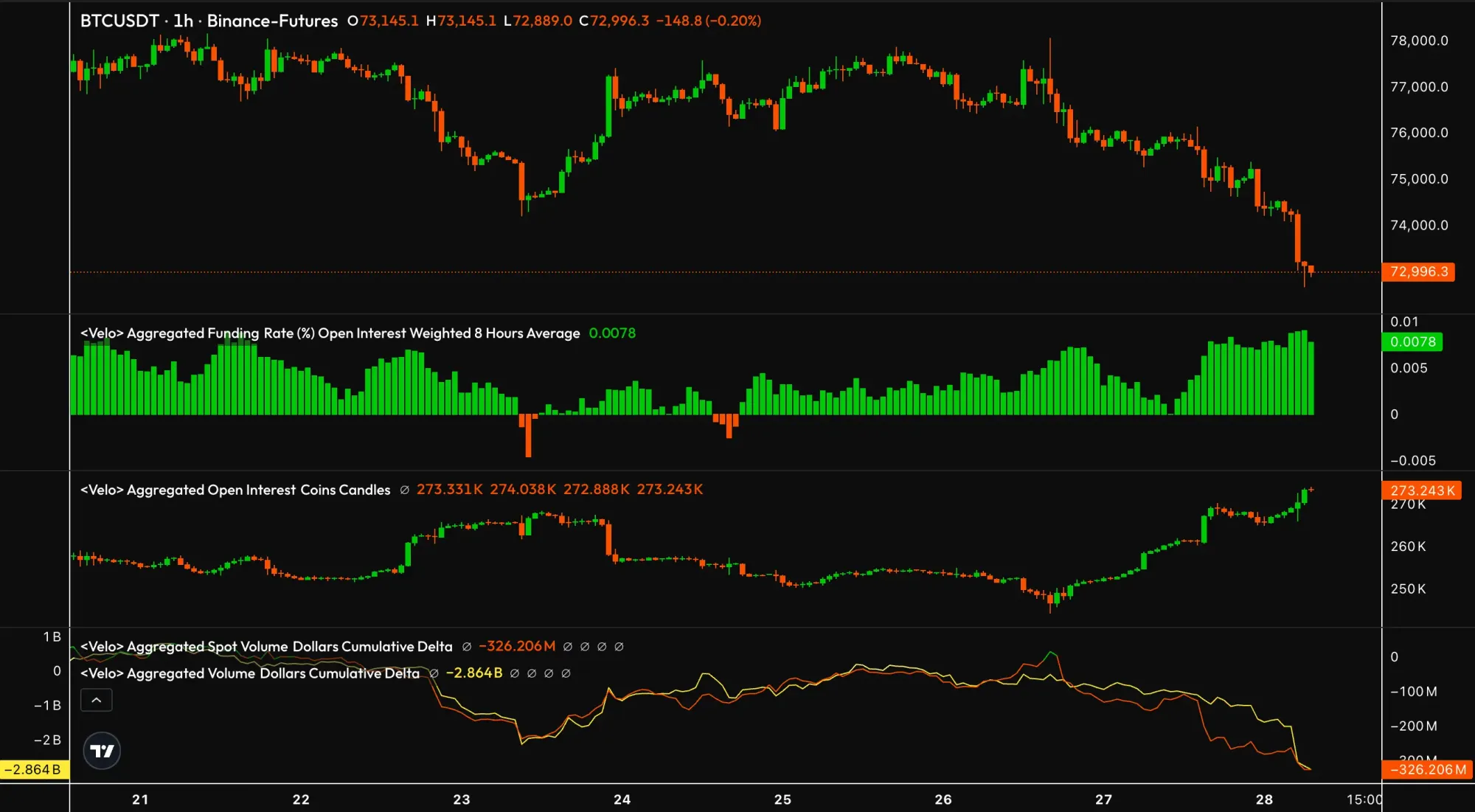Screen dimensions: 1475x812
Task: Click date 27 on the time axis
Action: click(1104, 799)
